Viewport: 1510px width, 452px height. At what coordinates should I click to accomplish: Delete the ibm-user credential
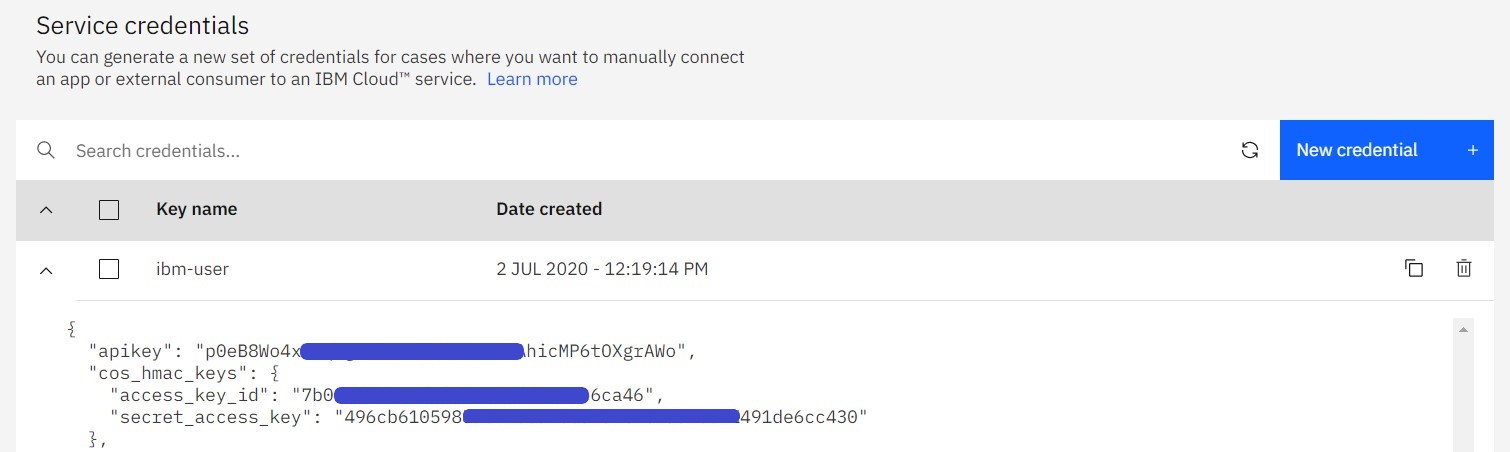point(1463,268)
